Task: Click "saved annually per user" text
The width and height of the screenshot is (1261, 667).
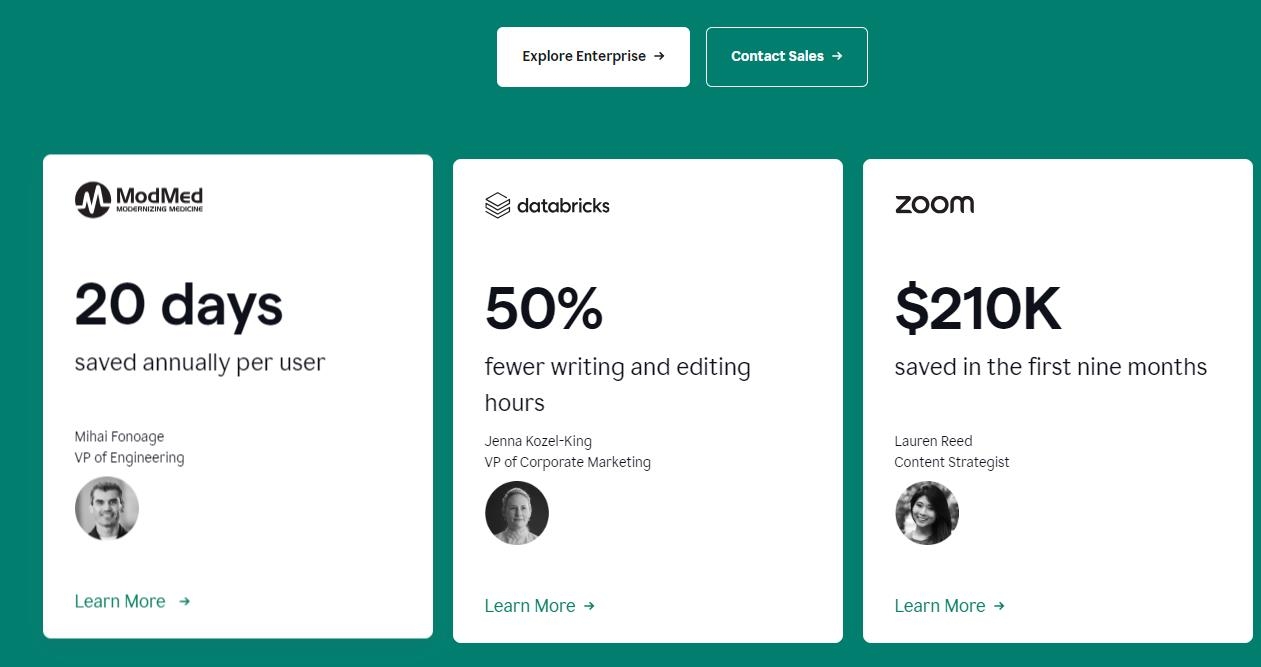Action: 200,362
